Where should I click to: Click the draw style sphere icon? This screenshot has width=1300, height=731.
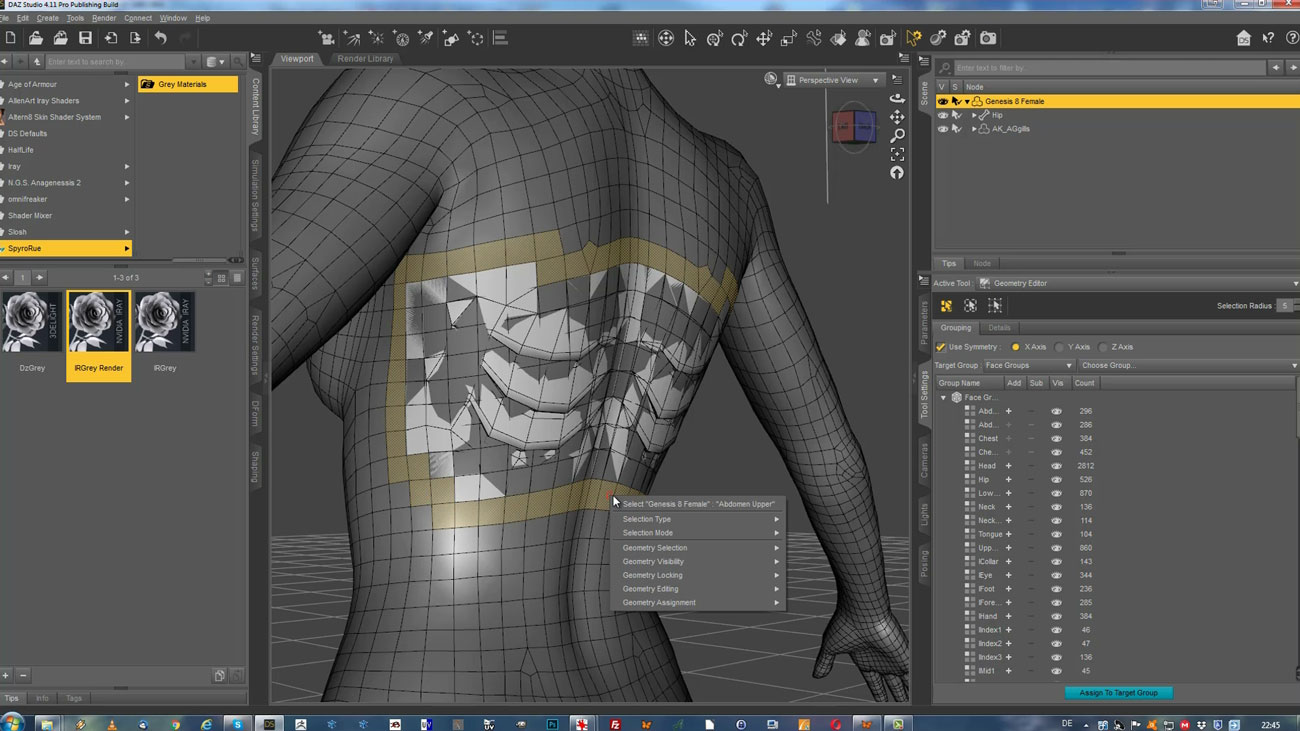point(771,79)
